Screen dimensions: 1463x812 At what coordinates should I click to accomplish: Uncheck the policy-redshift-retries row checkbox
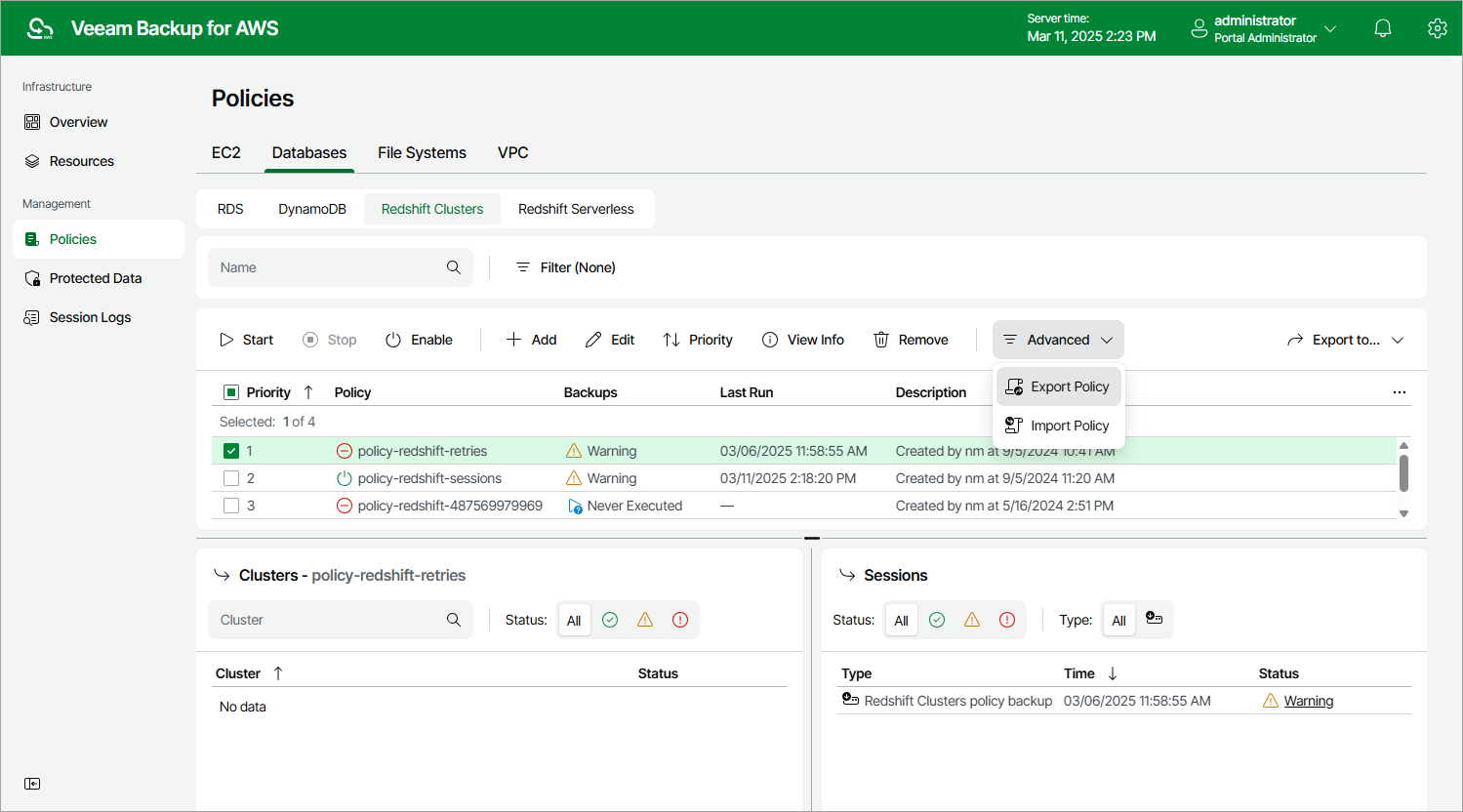(231, 451)
